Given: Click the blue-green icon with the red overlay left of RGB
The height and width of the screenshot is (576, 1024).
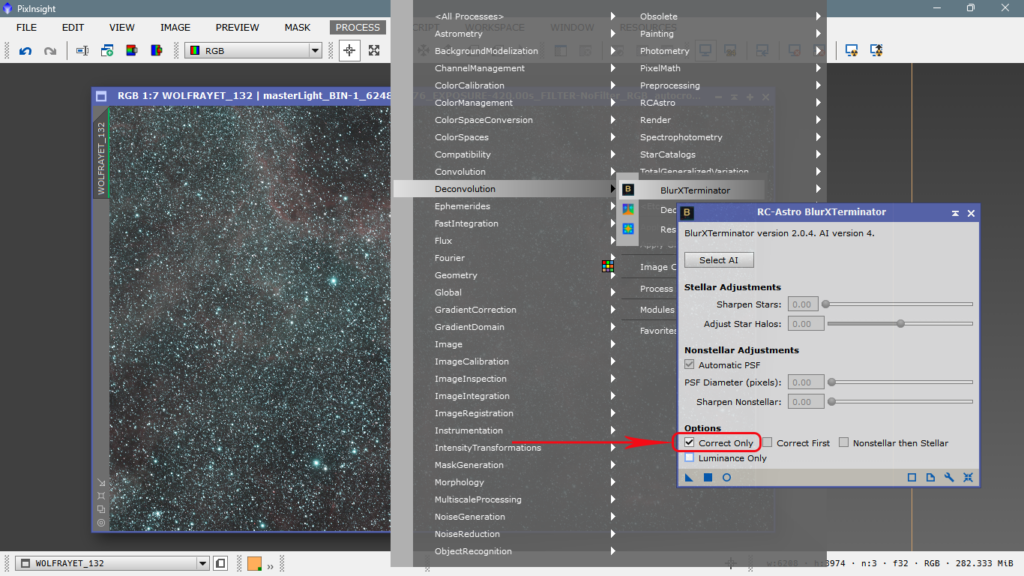Looking at the screenshot, I should 157,50.
